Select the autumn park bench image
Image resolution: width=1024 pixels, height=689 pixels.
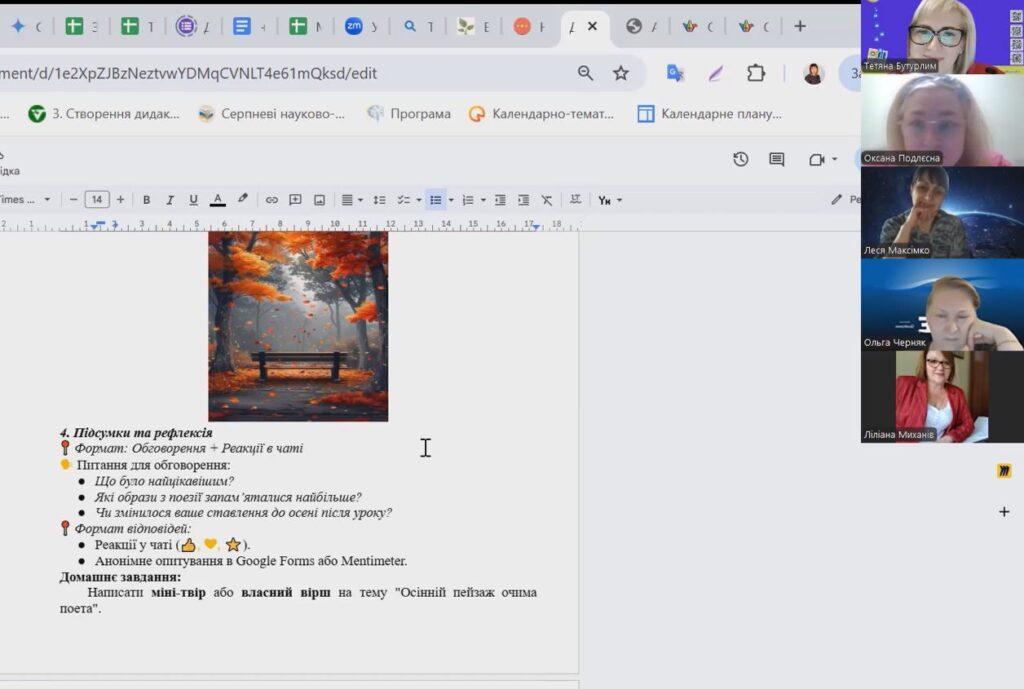tap(298, 326)
